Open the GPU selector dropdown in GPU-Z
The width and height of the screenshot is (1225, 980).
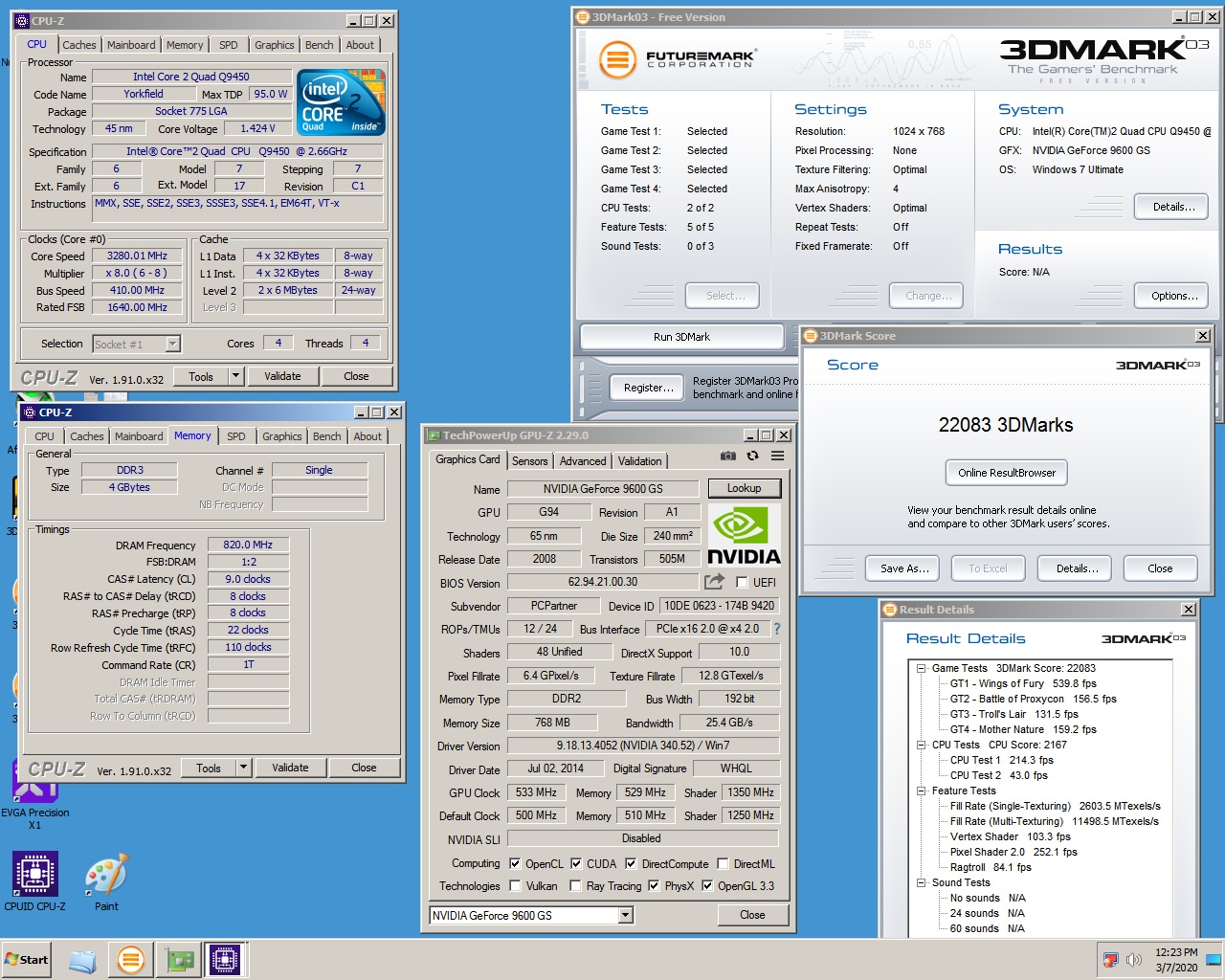[x=625, y=916]
